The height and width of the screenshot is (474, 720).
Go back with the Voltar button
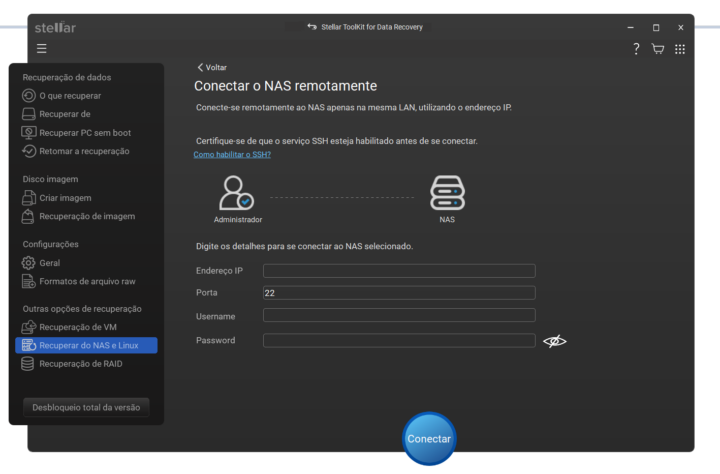[212, 68]
